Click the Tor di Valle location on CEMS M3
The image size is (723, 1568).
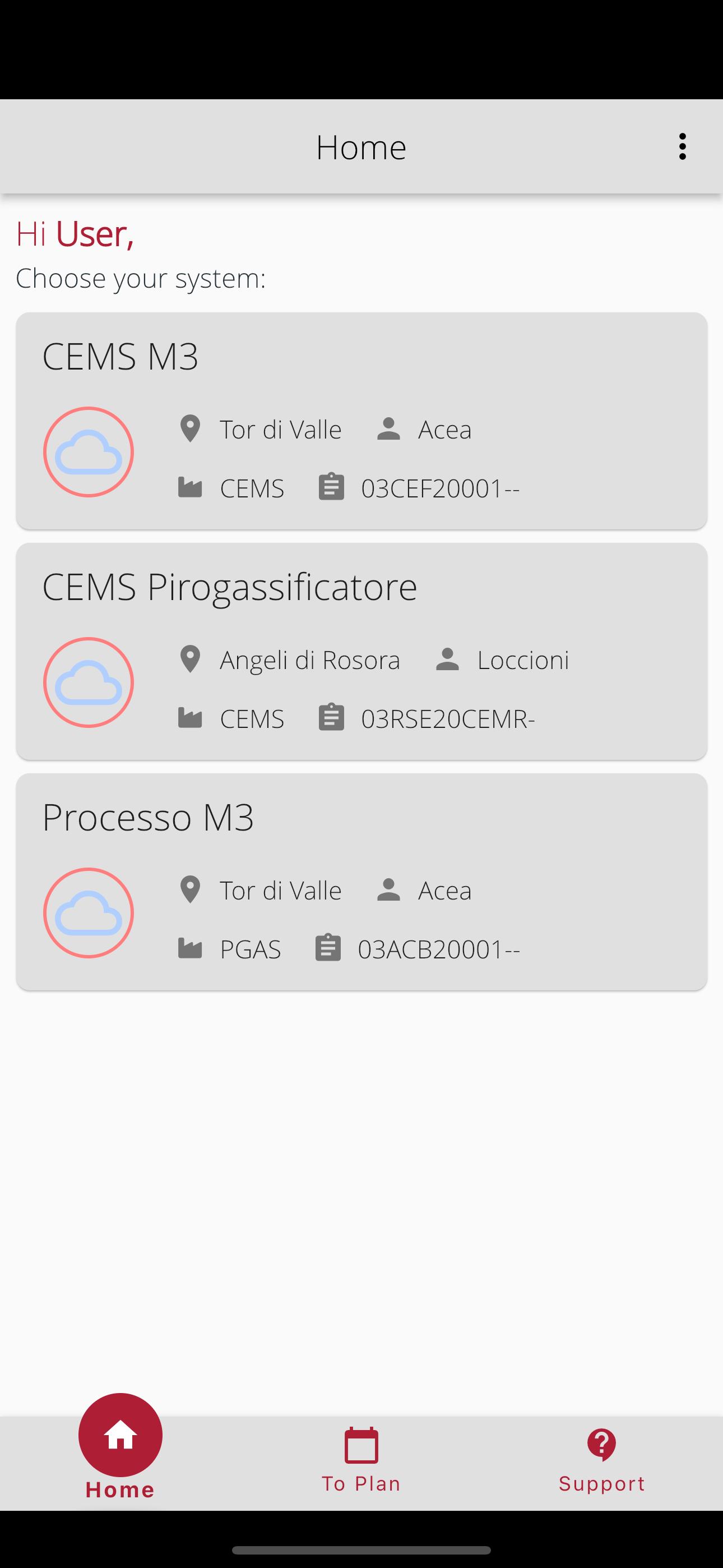(281, 429)
